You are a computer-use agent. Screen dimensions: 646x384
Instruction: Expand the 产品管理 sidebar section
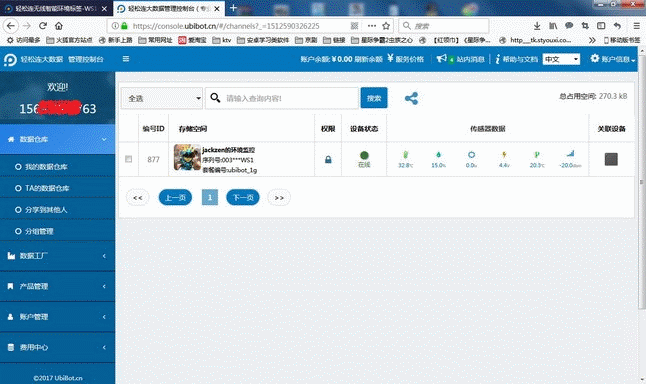57,286
